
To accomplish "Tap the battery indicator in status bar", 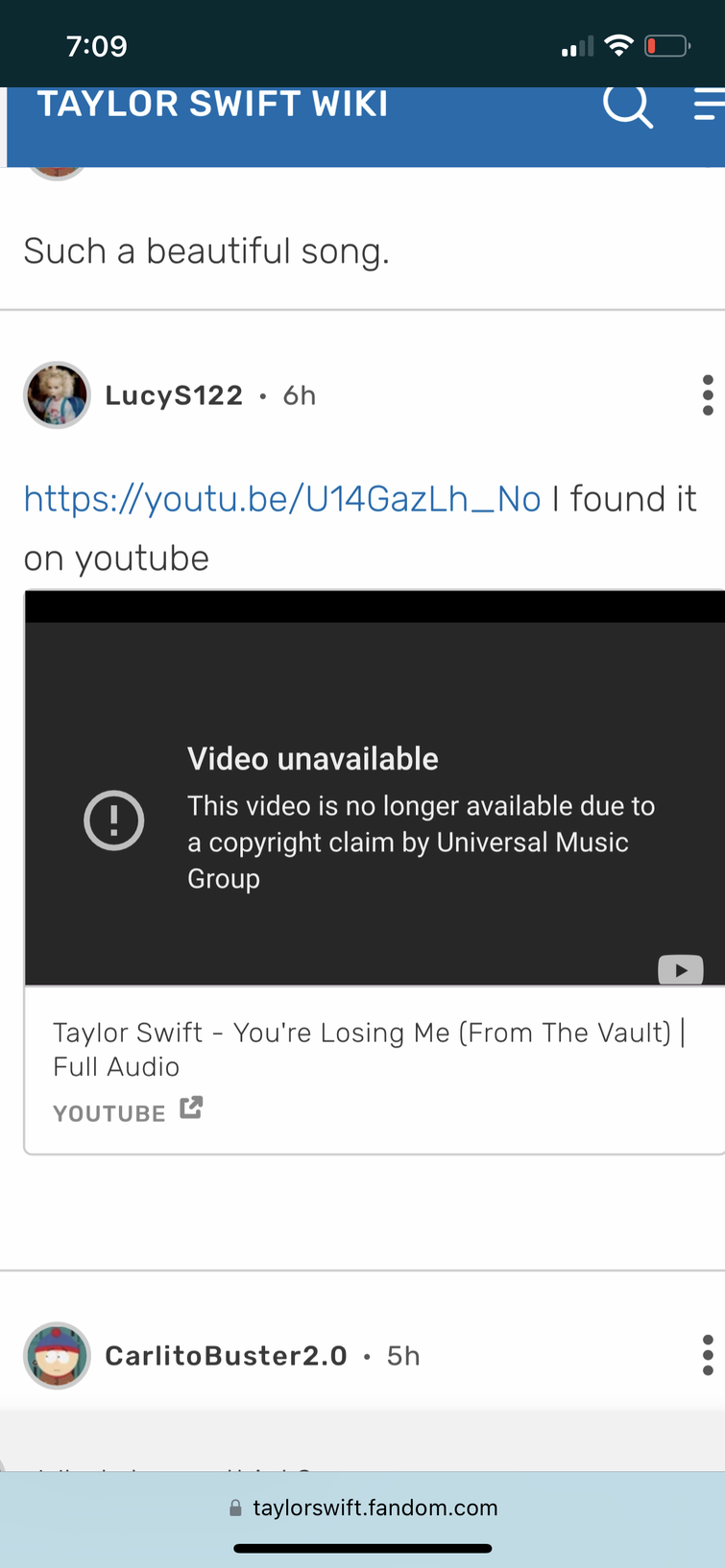I will (x=667, y=45).
